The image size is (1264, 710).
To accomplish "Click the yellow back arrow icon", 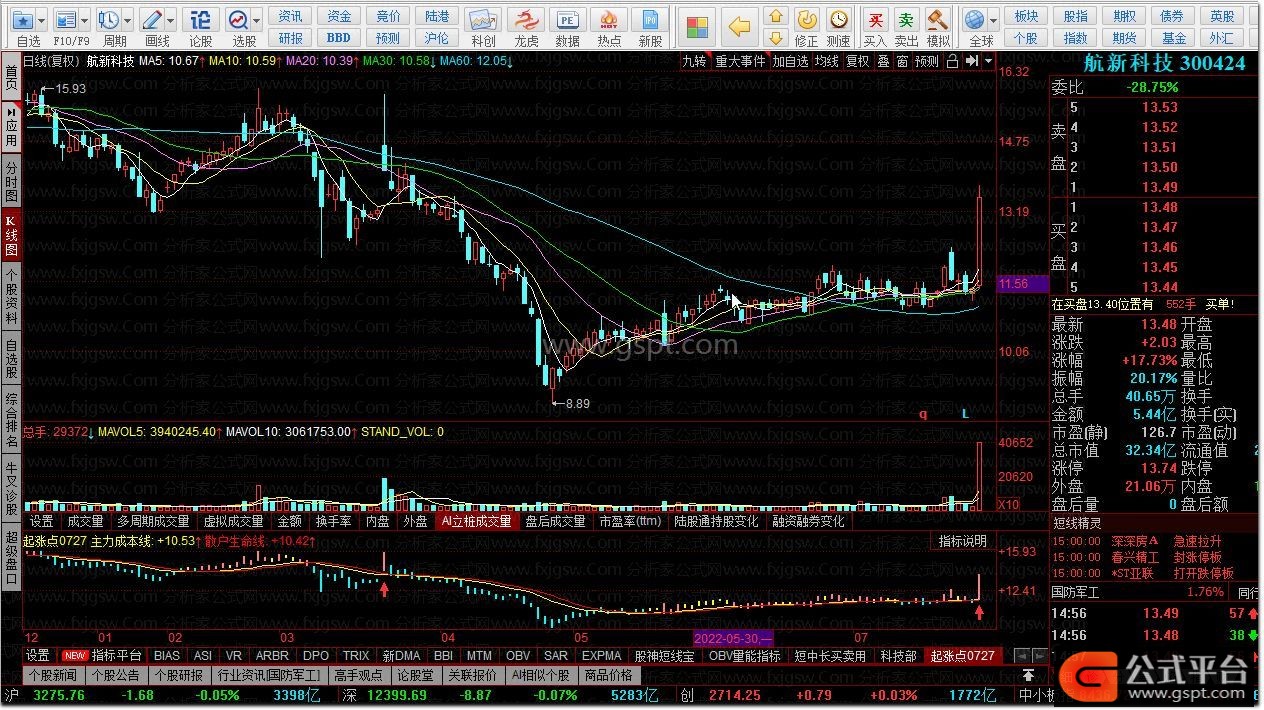I will [740, 27].
